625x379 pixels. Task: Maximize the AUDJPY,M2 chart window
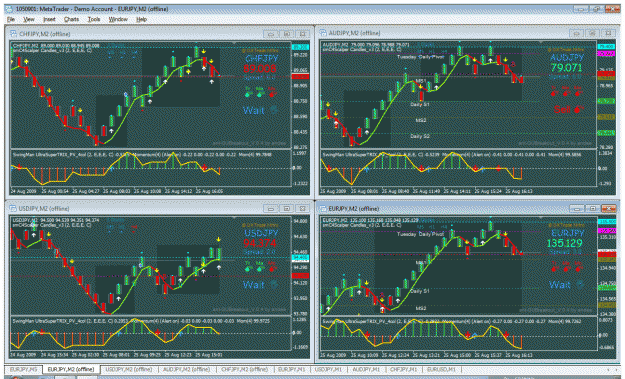[x=592, y=33]
